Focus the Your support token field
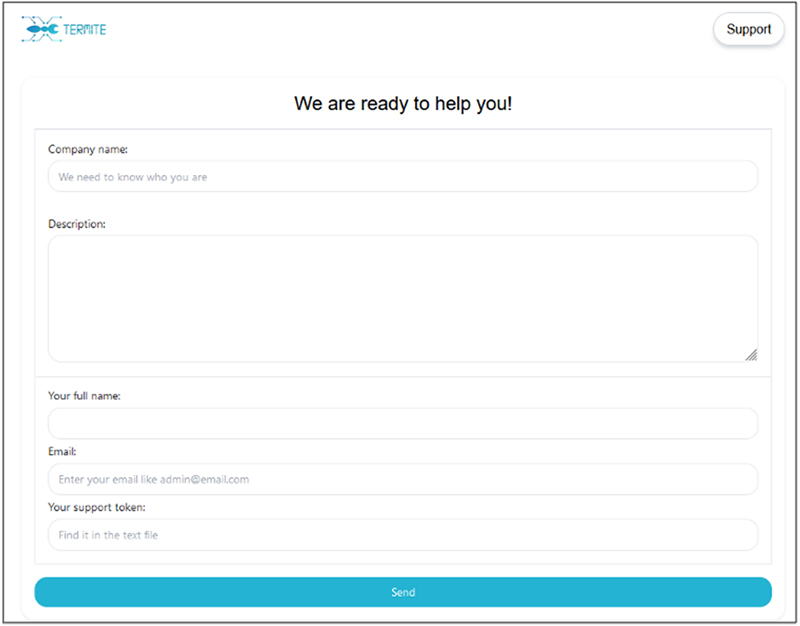Screen dimensions: 800x626 [402, 535]
